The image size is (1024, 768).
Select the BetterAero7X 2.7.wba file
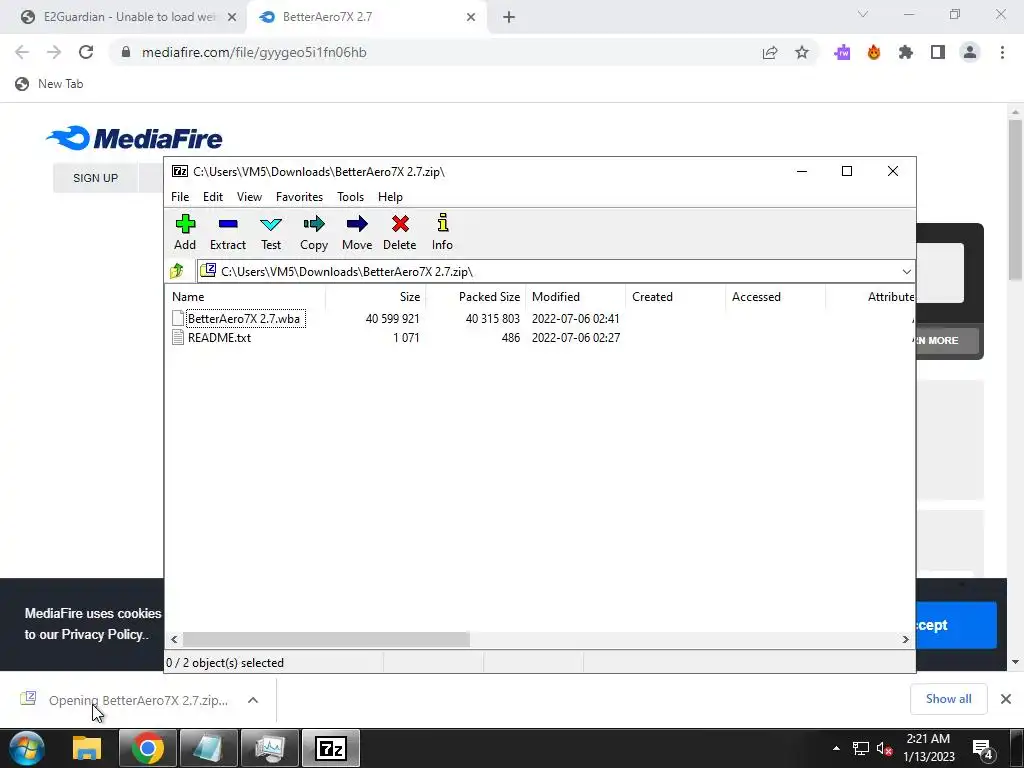pos(244,319)
